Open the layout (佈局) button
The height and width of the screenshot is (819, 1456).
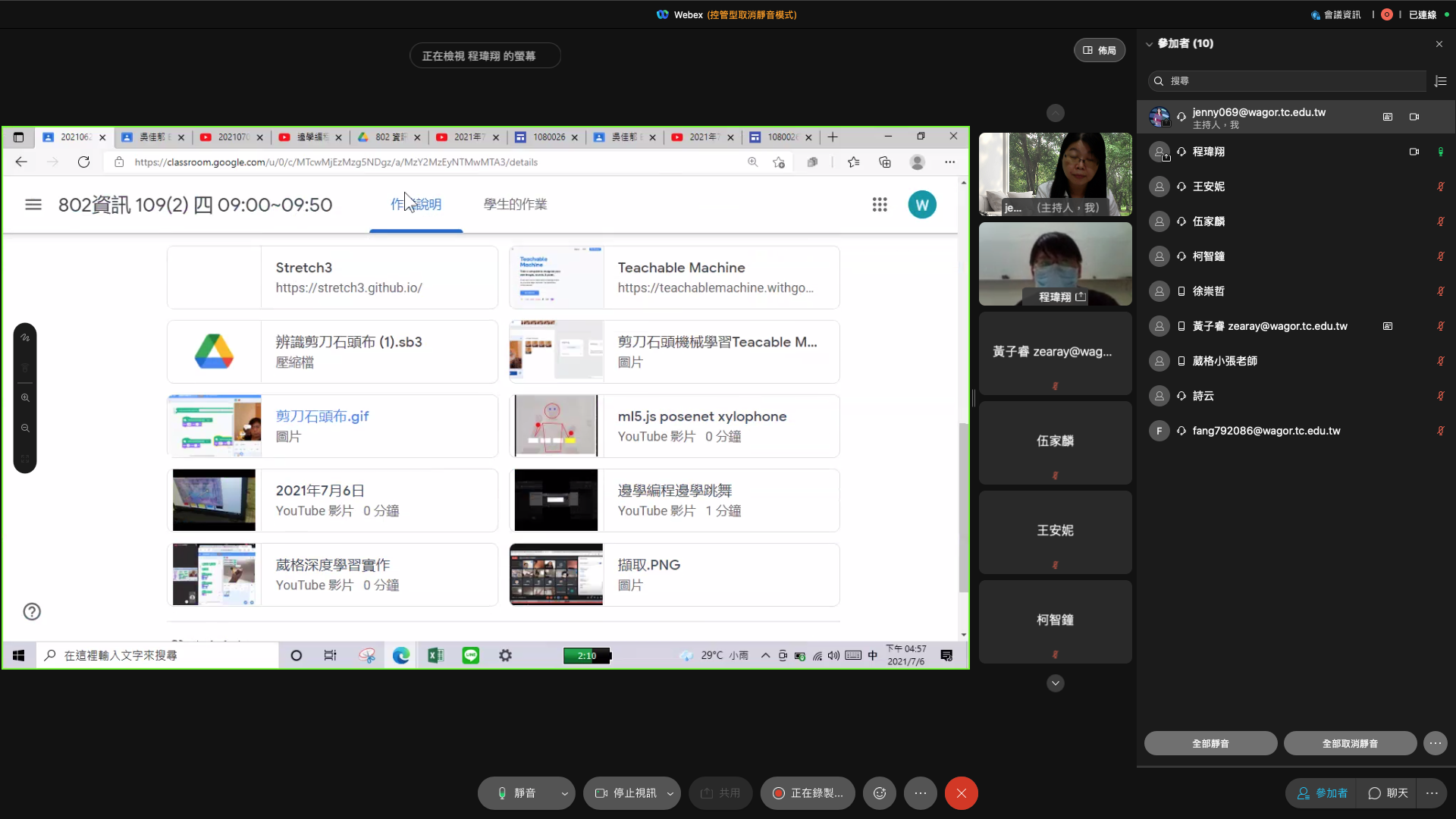point(1099,50)
